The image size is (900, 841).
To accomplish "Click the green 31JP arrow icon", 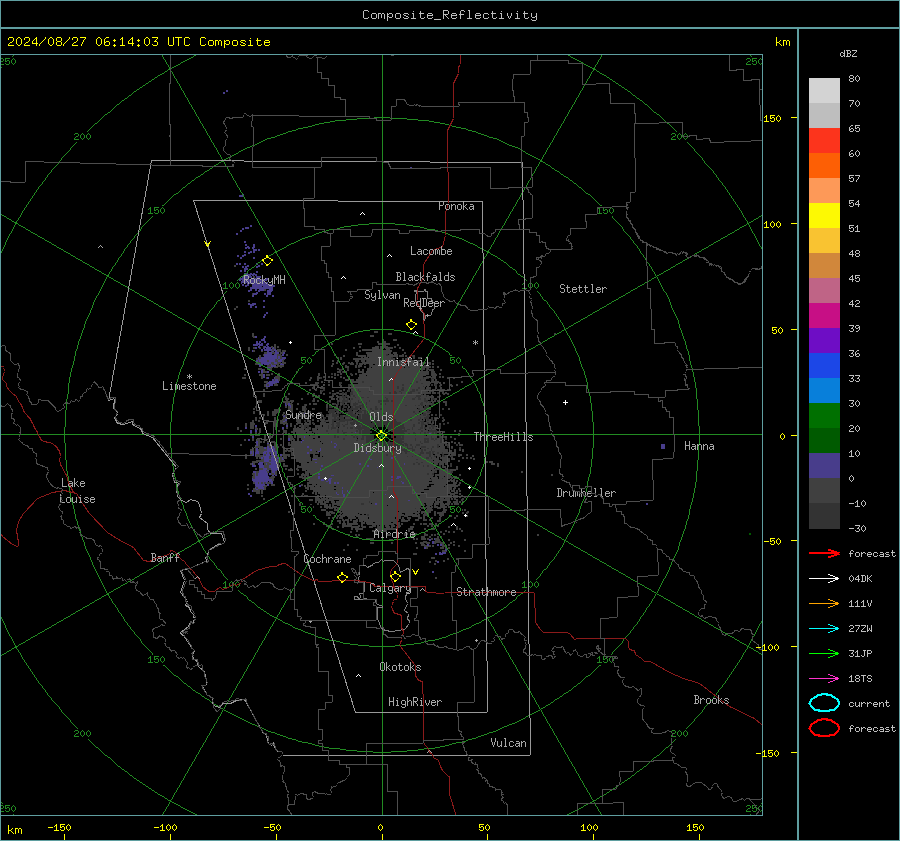I will coord(824,653).
